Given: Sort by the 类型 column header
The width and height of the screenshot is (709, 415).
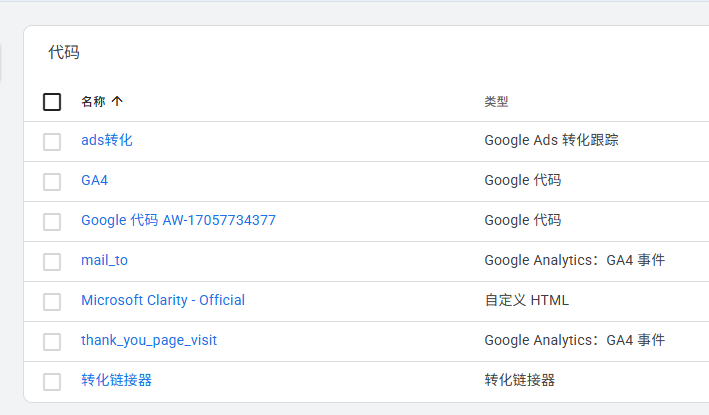Looking at the screenshot, I should tap(496, 101).
